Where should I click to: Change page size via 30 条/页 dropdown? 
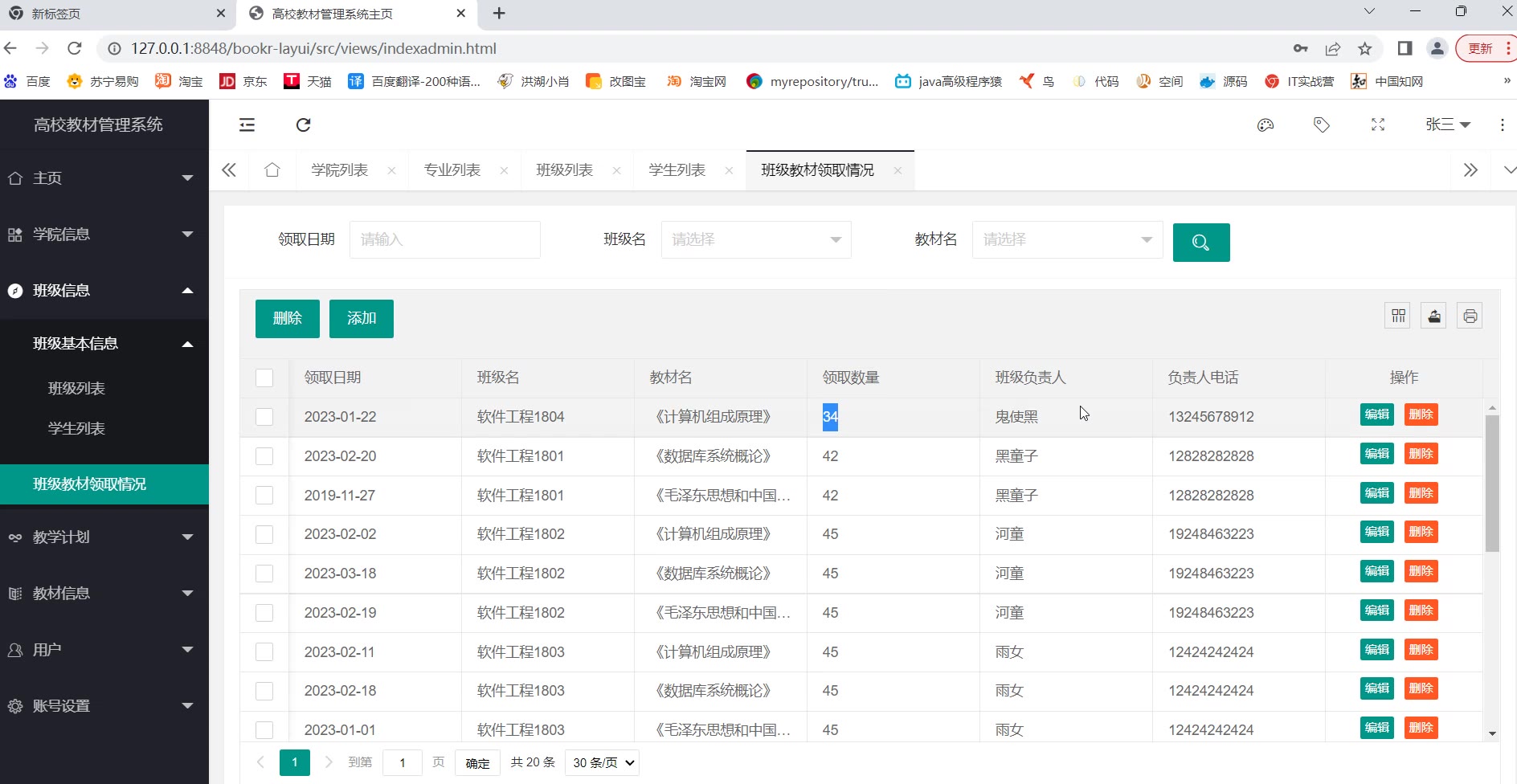click(x=603, y=762)
